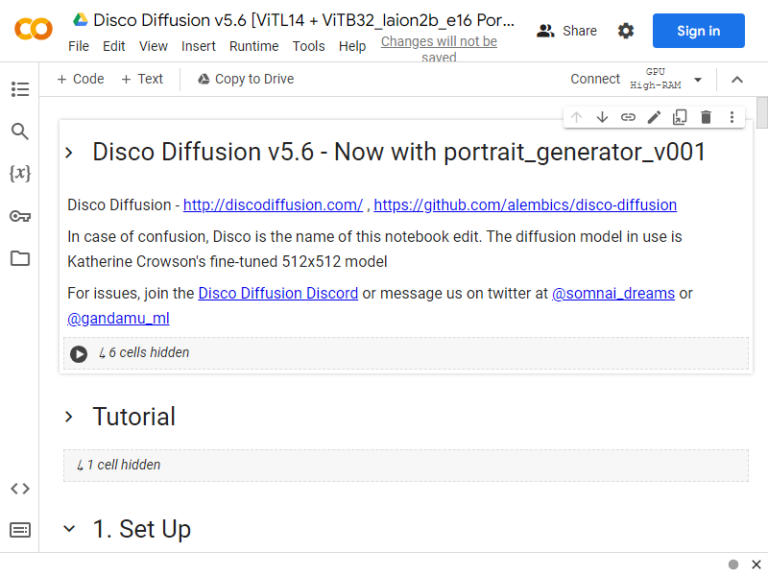Click the notebook title text
This screenshot has width=768, height=576.
tap(304, 20)
